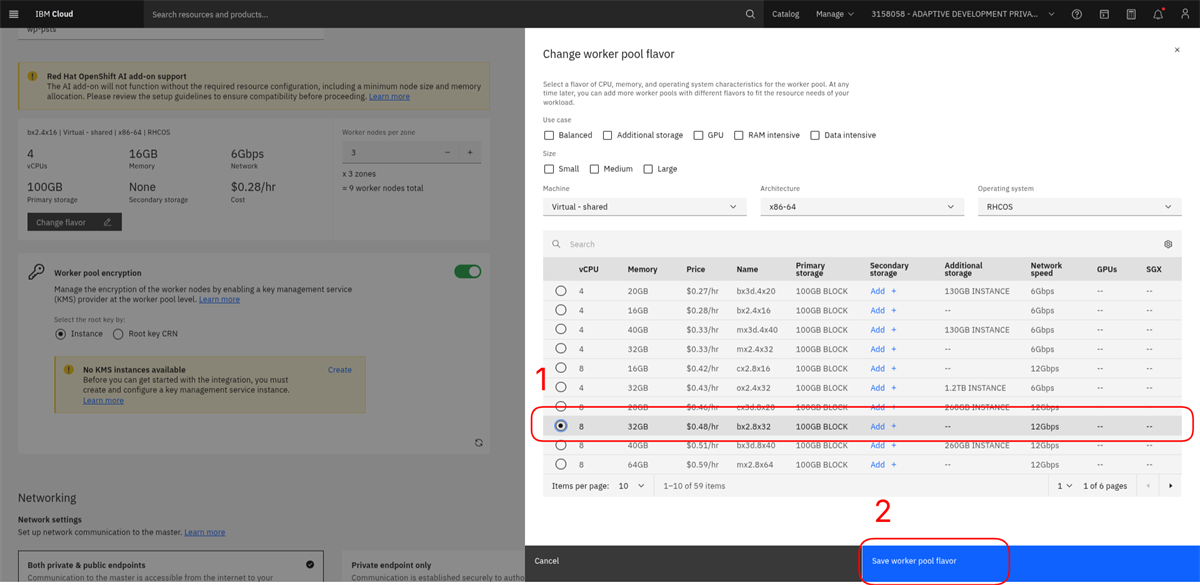Check the Medium size filter
Screen dimensions: 1200x585
click(x=594, y=169)
